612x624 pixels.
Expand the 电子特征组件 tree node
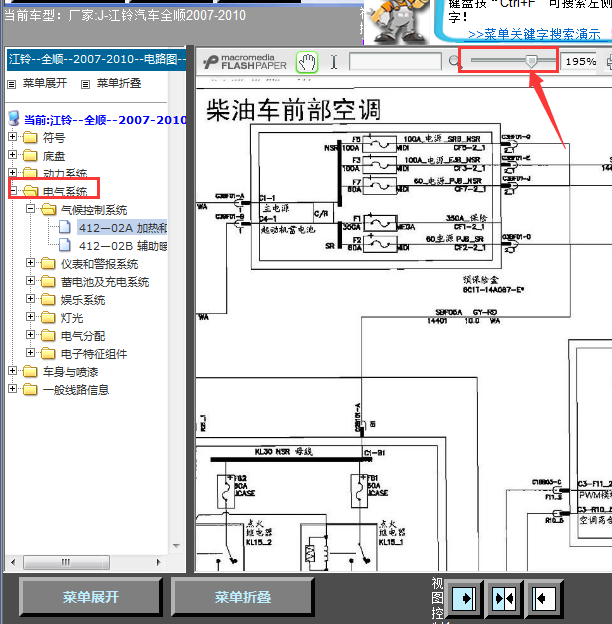30,353
